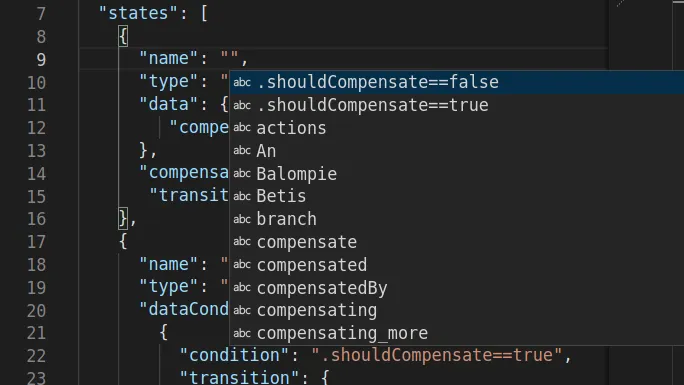Click the condition value ".shouldCompensate==true" on line 22
The image size is (684, 385).
coord(437,355)
